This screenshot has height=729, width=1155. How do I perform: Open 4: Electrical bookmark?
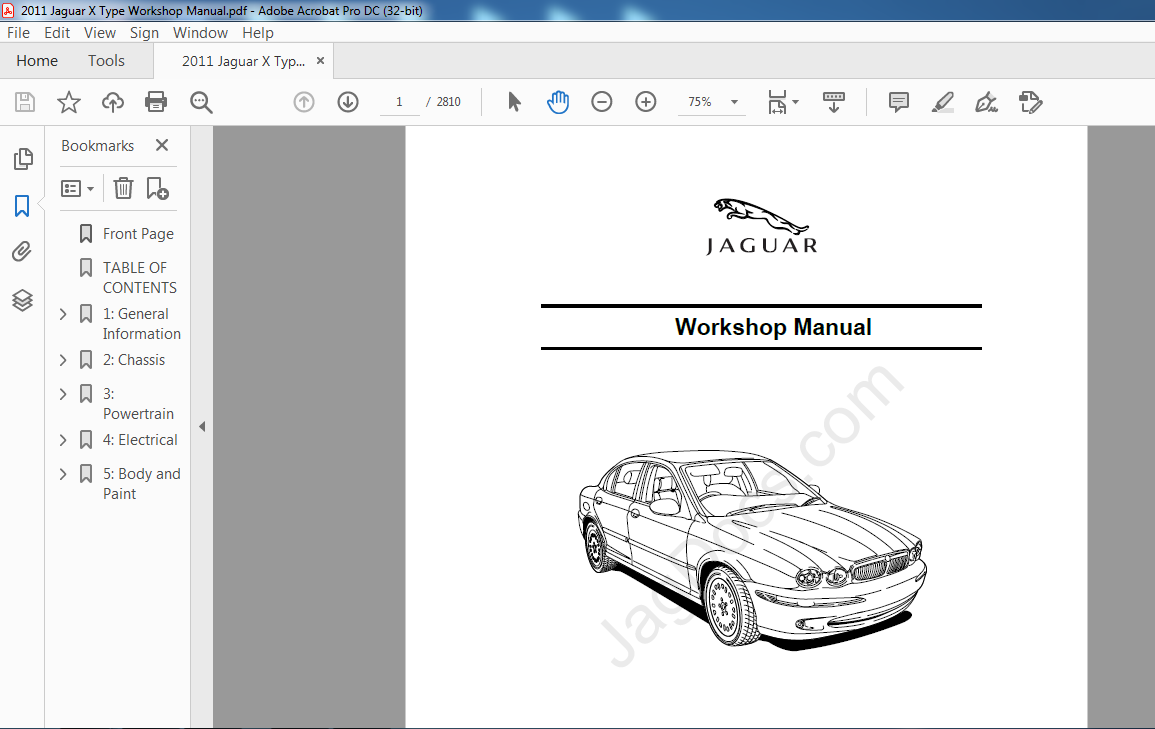(x=140, y=440)
